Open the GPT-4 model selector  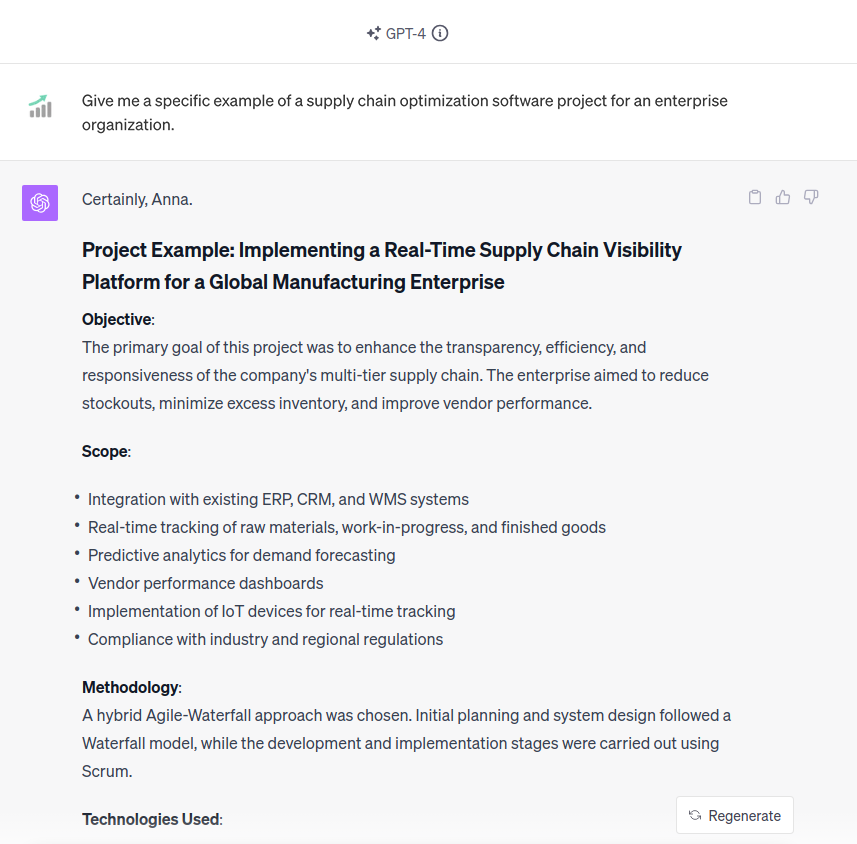point(407,33)
